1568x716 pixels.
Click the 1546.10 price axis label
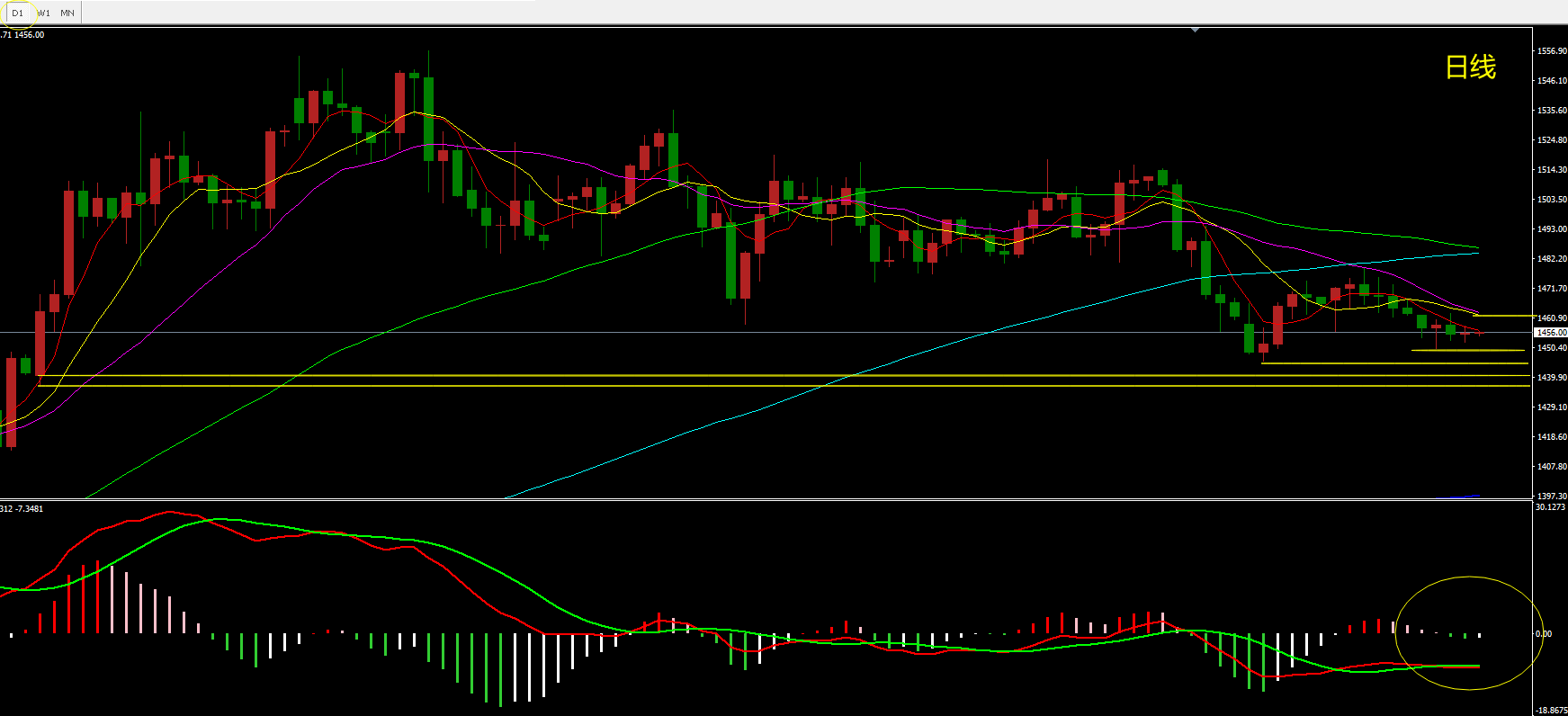click(1552, 81)
